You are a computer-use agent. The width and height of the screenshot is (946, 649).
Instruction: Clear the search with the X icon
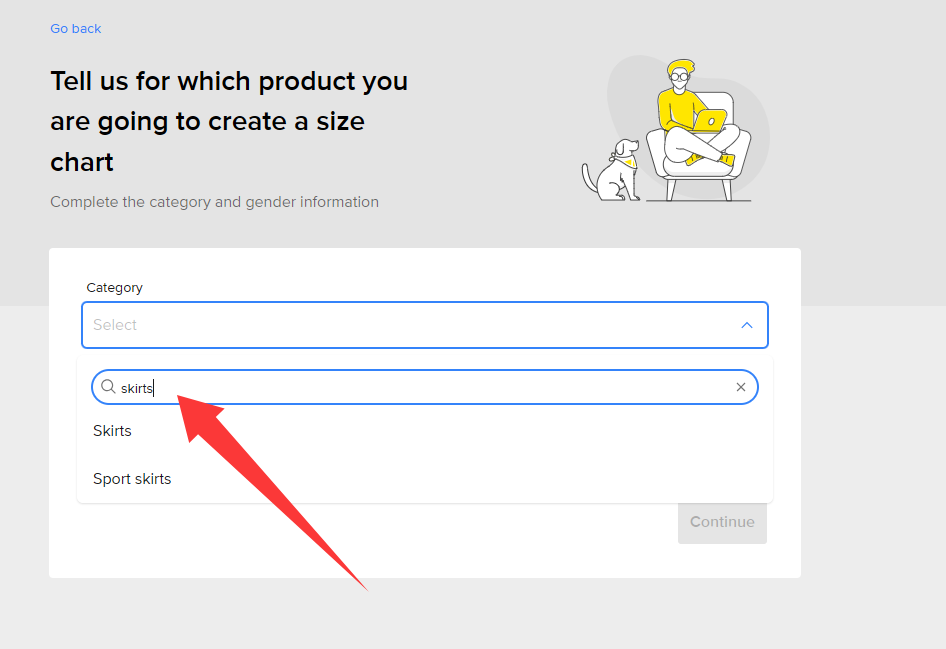point(741,387)
